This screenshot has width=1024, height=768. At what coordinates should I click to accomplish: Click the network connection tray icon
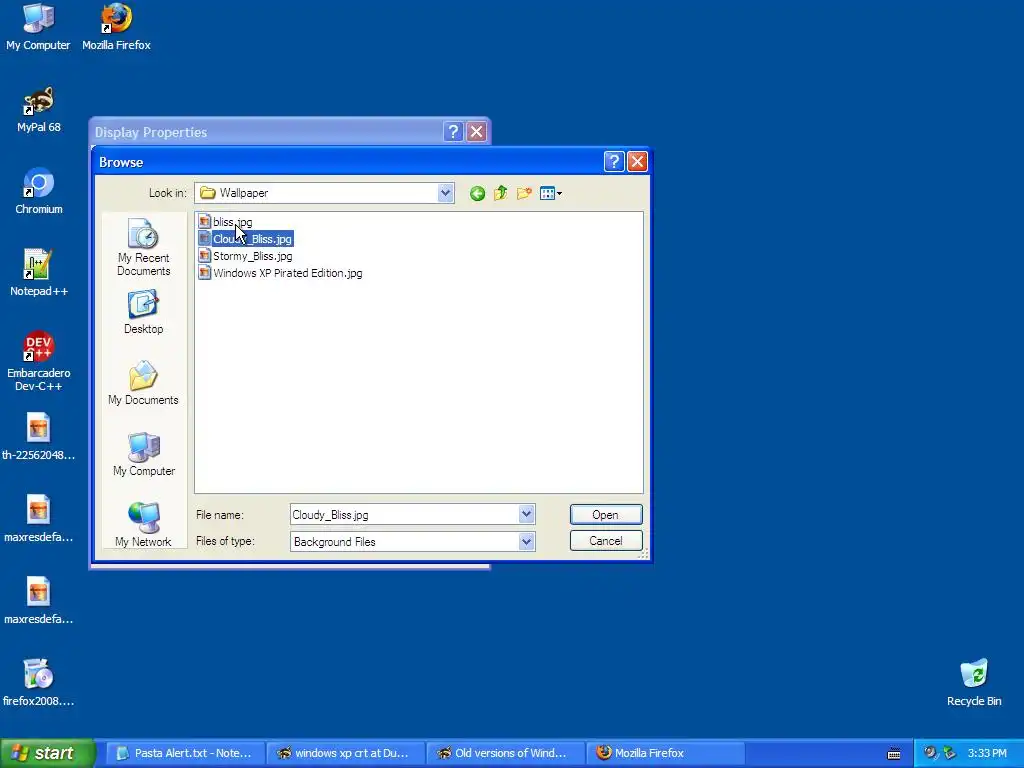click(950, 753)
